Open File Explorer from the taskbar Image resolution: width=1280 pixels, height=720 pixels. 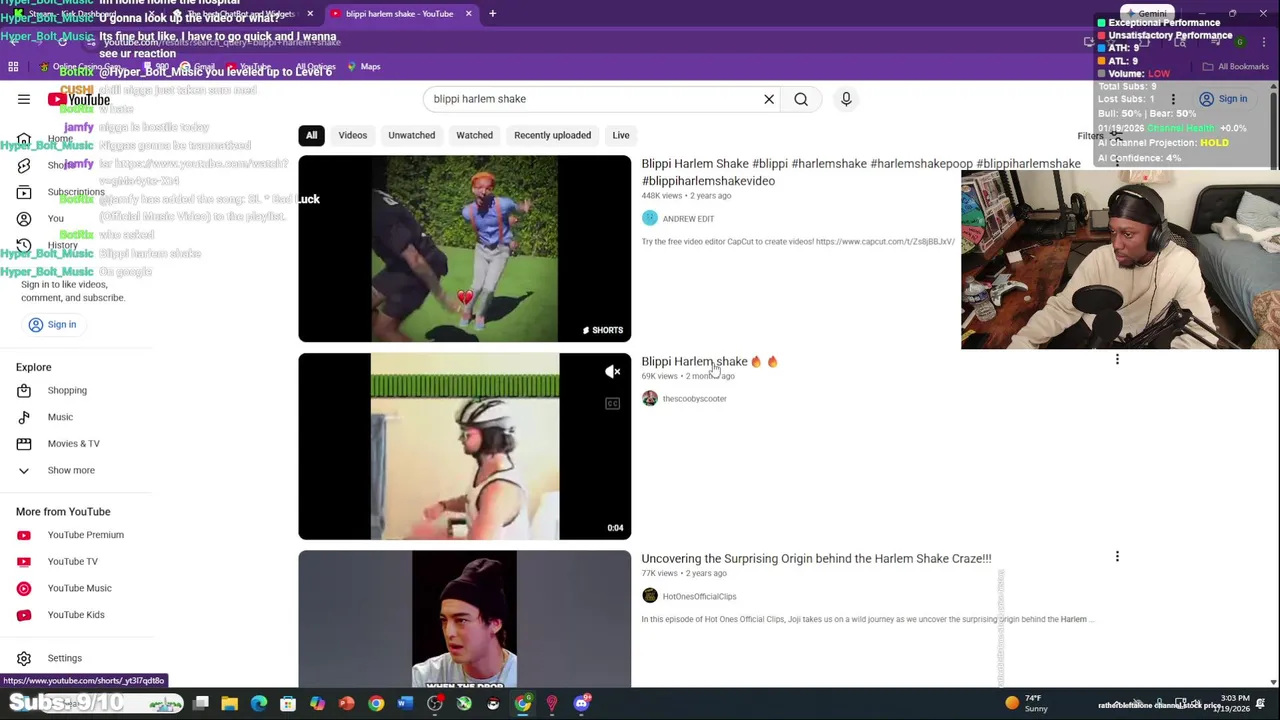click(x=229, y=704)
